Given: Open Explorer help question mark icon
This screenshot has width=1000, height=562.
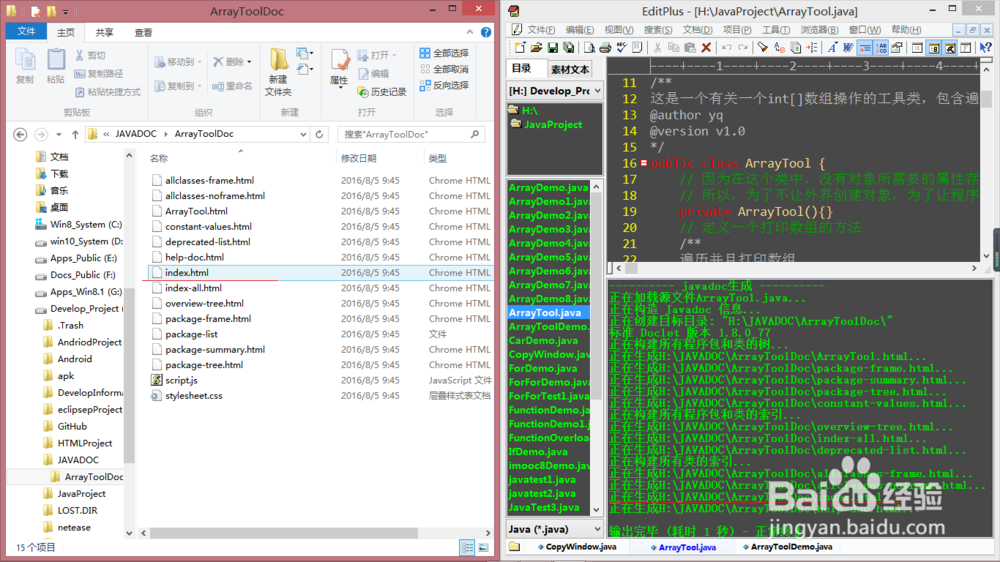Looking at the screenshot, I should pyautogui.click(x=486, y=32).
